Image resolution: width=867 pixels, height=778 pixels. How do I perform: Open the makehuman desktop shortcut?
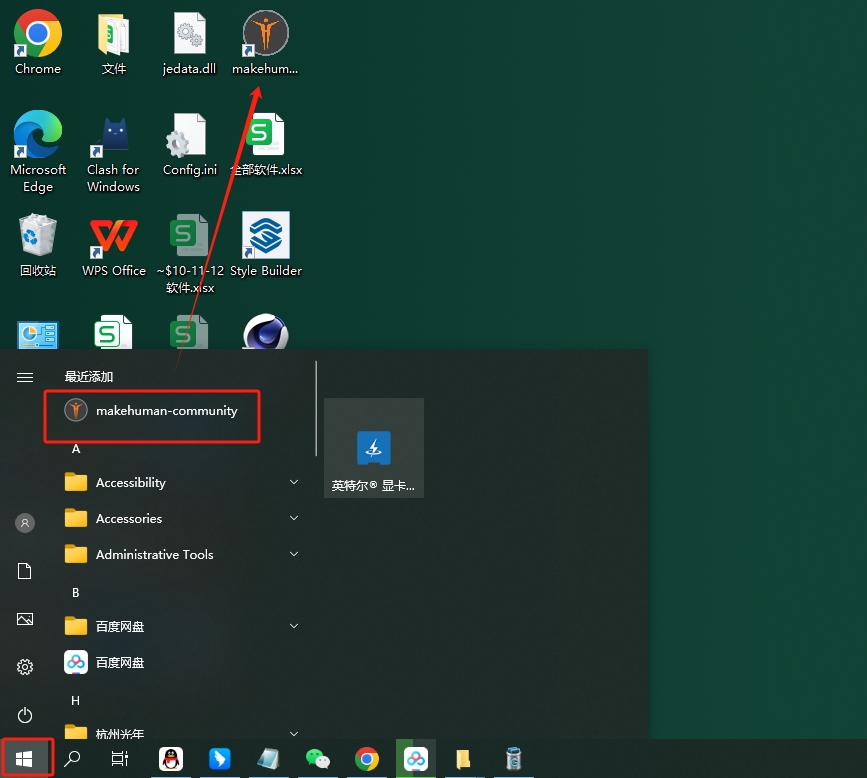click(x=265, y=42)
